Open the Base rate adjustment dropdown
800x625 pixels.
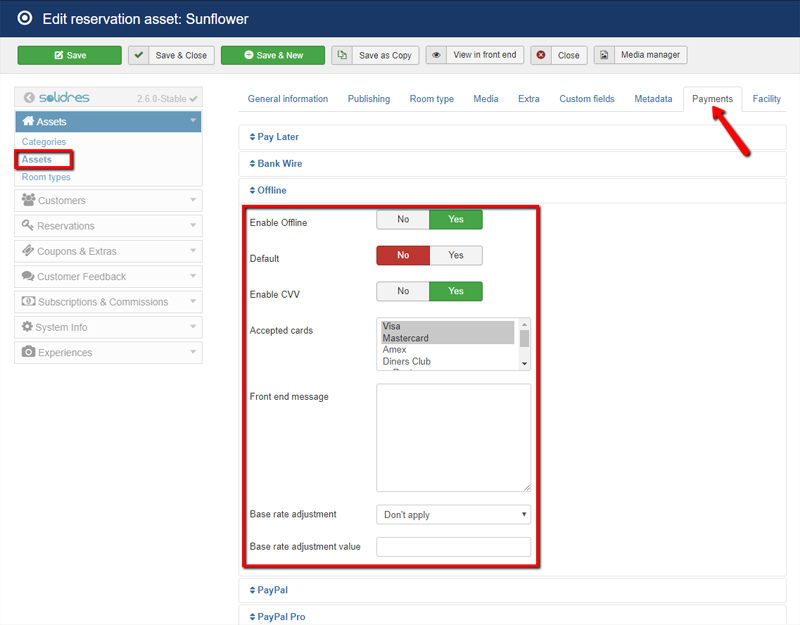(453, 513)
